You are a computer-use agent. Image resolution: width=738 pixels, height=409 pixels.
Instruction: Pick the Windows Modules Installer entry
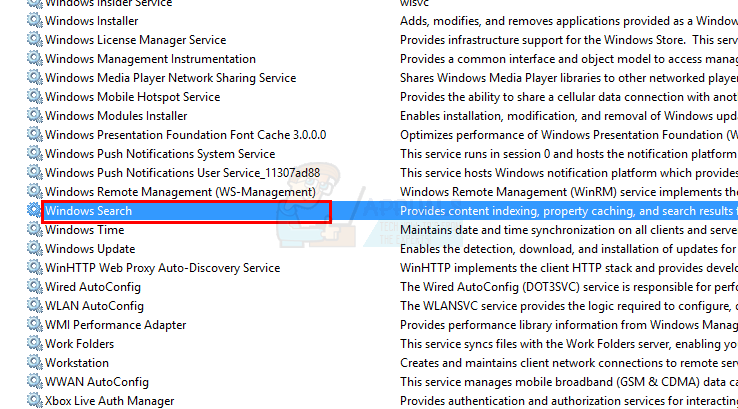(x=116, y=116)
